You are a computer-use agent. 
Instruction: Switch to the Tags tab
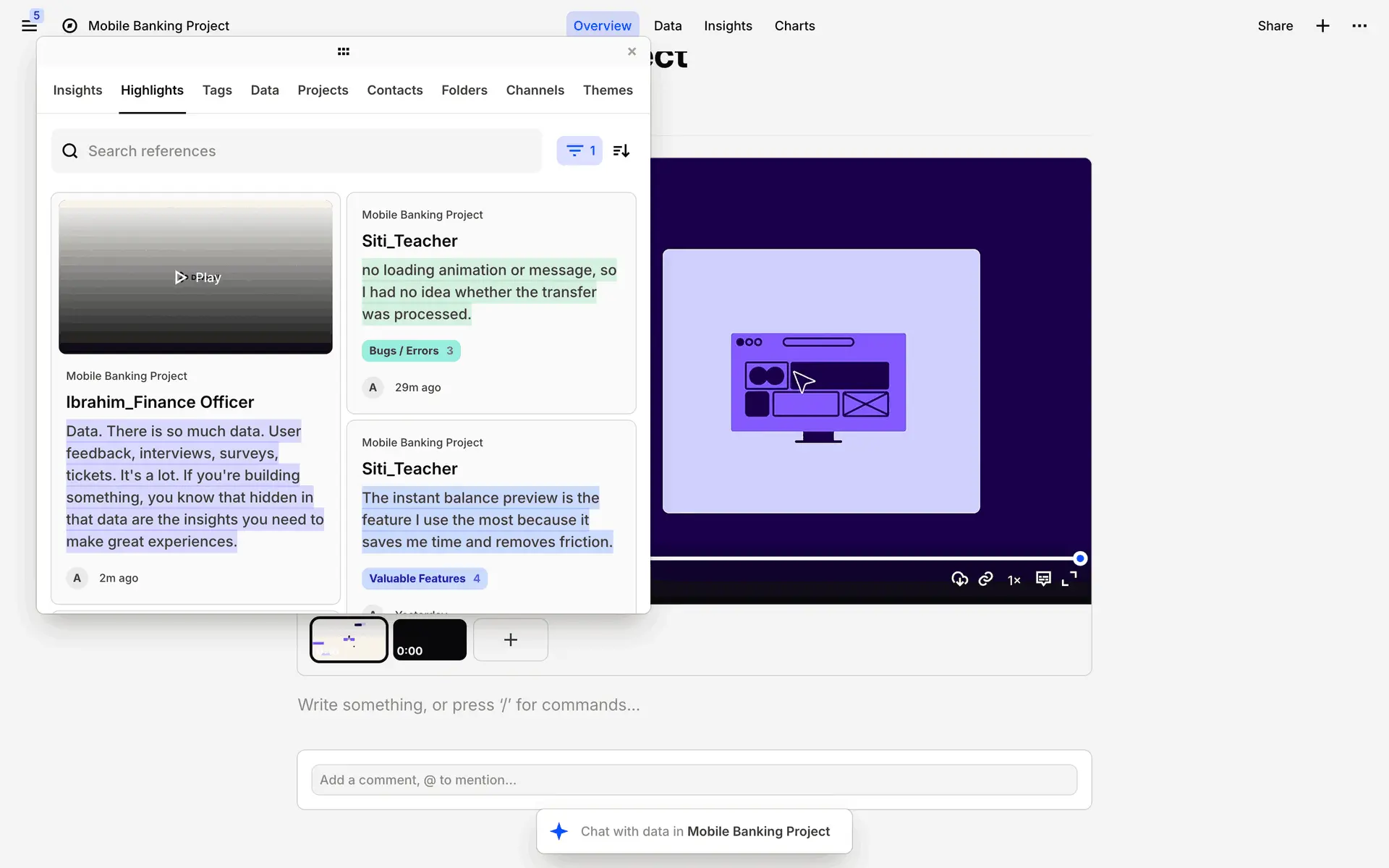(x=217, y=90)
